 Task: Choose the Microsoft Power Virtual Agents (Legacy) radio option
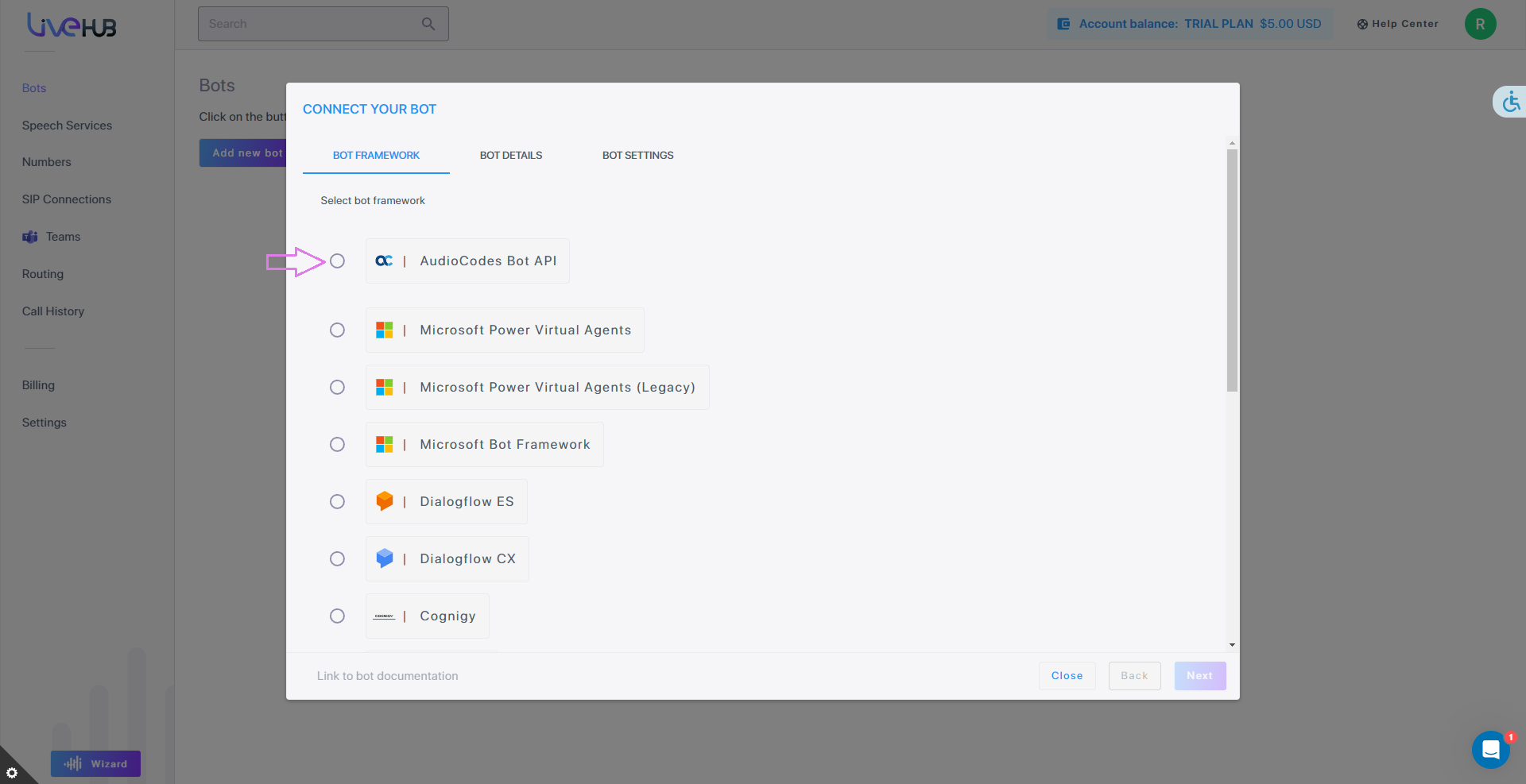pyautogui.click(x=337, y=387)
